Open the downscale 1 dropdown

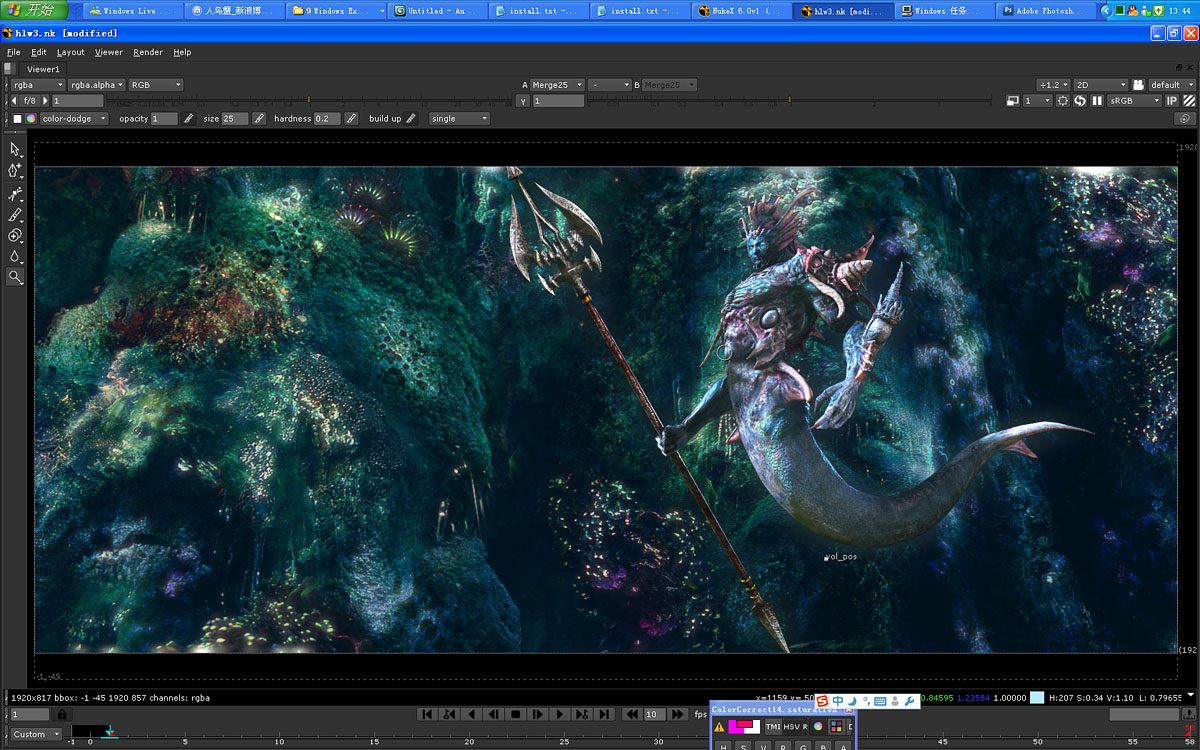point(1038,101)
